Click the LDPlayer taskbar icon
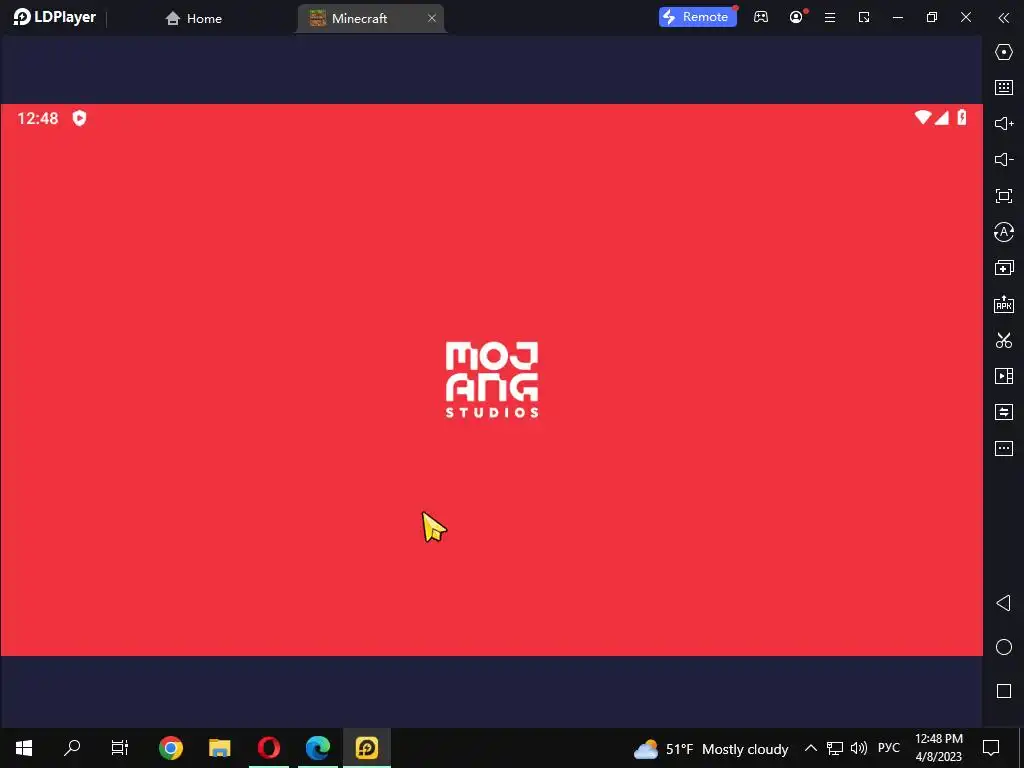Image resolution: width=1024 pixels, height=768 pixels. pos(366,748)
